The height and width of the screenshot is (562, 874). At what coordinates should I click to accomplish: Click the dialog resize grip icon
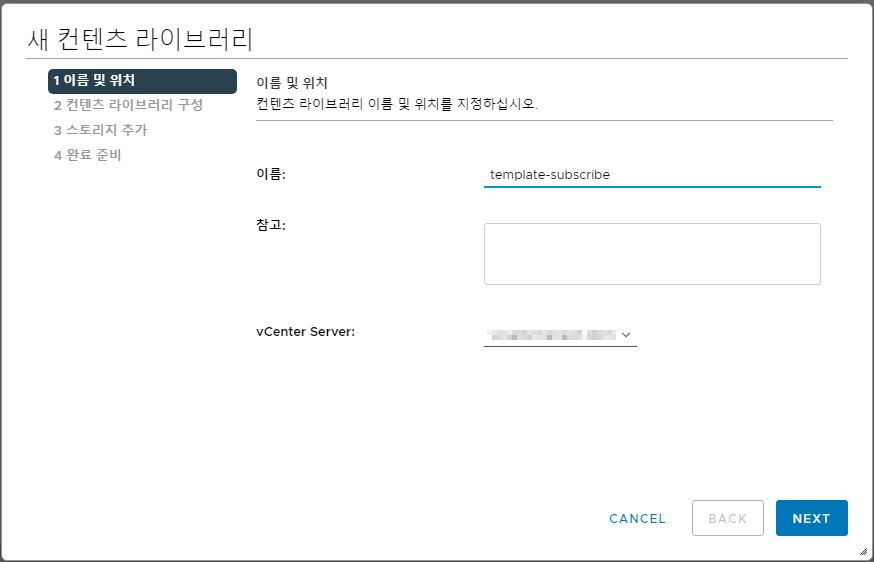coord(863,551)
